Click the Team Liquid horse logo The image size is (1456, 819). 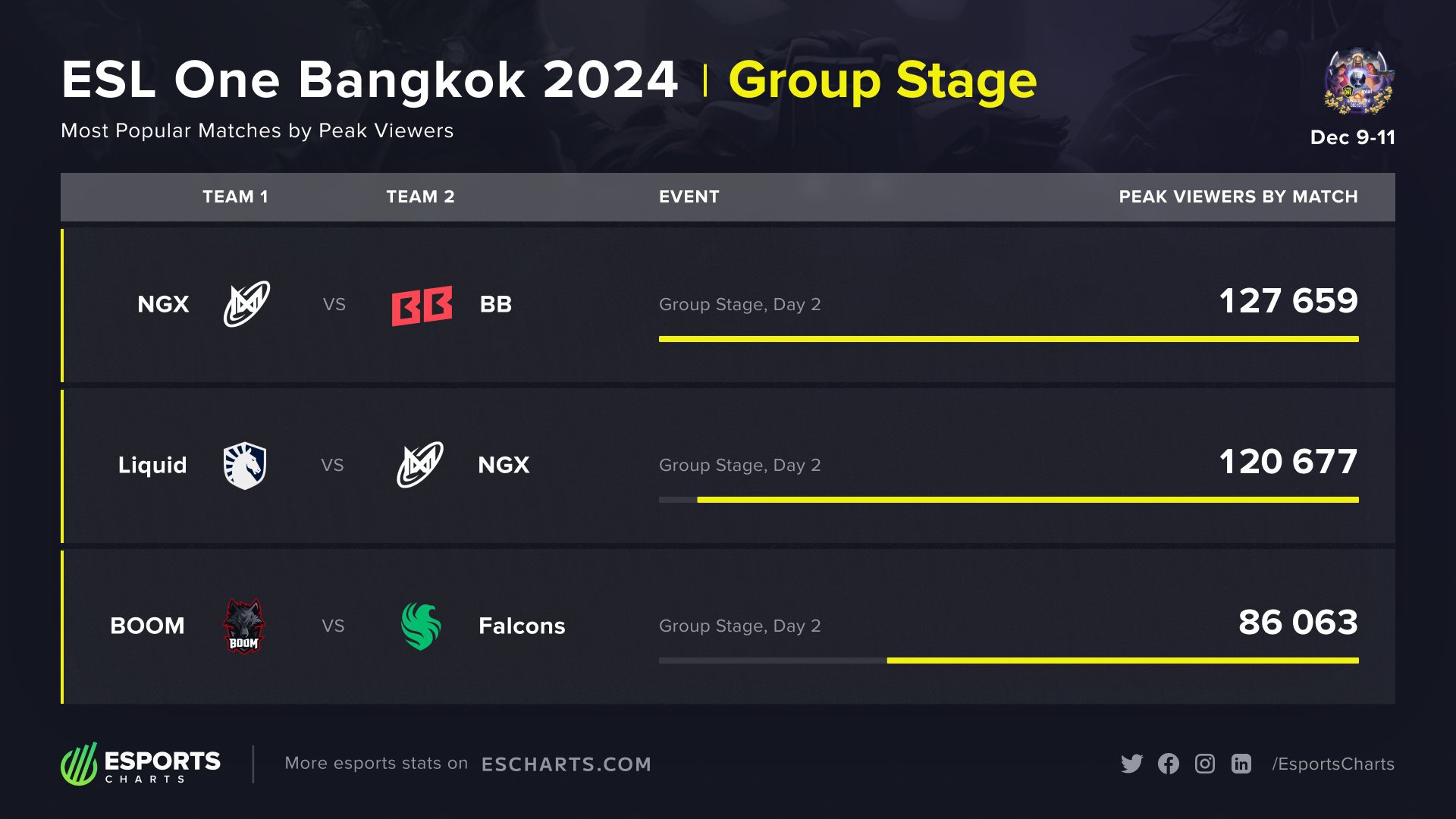click(x=244, y=465)
